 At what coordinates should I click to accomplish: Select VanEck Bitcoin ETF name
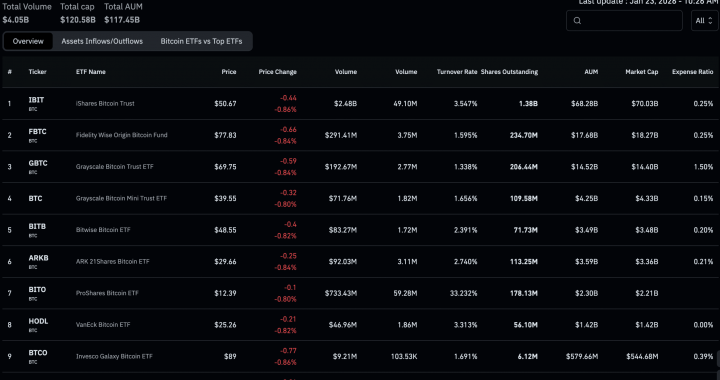pyautogui.click(x=103, y=324)
